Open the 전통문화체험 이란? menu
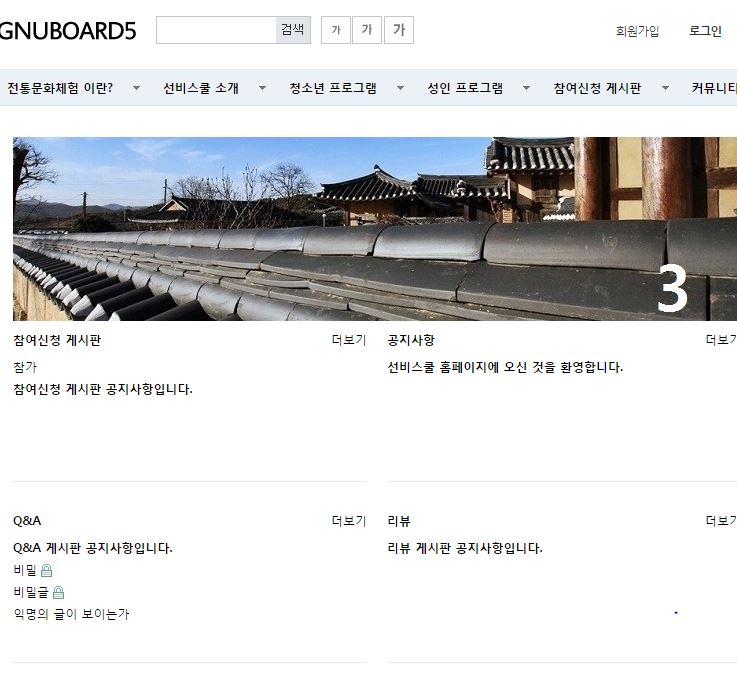The height and width of the screenshot is (693, 737). click(60, 88)
